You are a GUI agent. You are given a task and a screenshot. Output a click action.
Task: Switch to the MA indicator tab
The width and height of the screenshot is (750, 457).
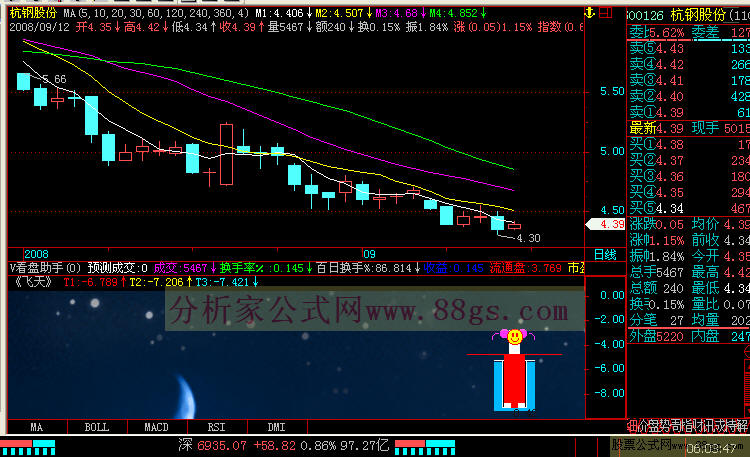point(37,427)
